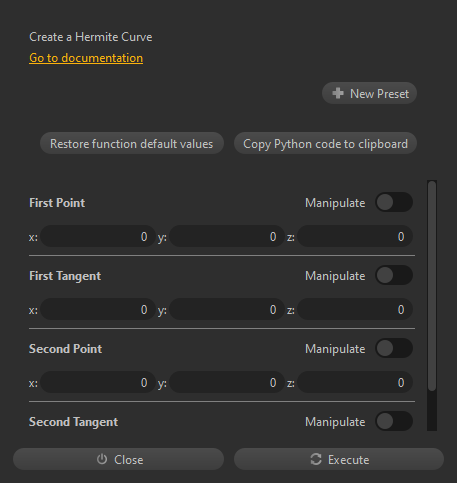Click the First Tangent x input field
The width and height of the screenshot is (457, 483).
pyautogui.click(x=98, y=309)
